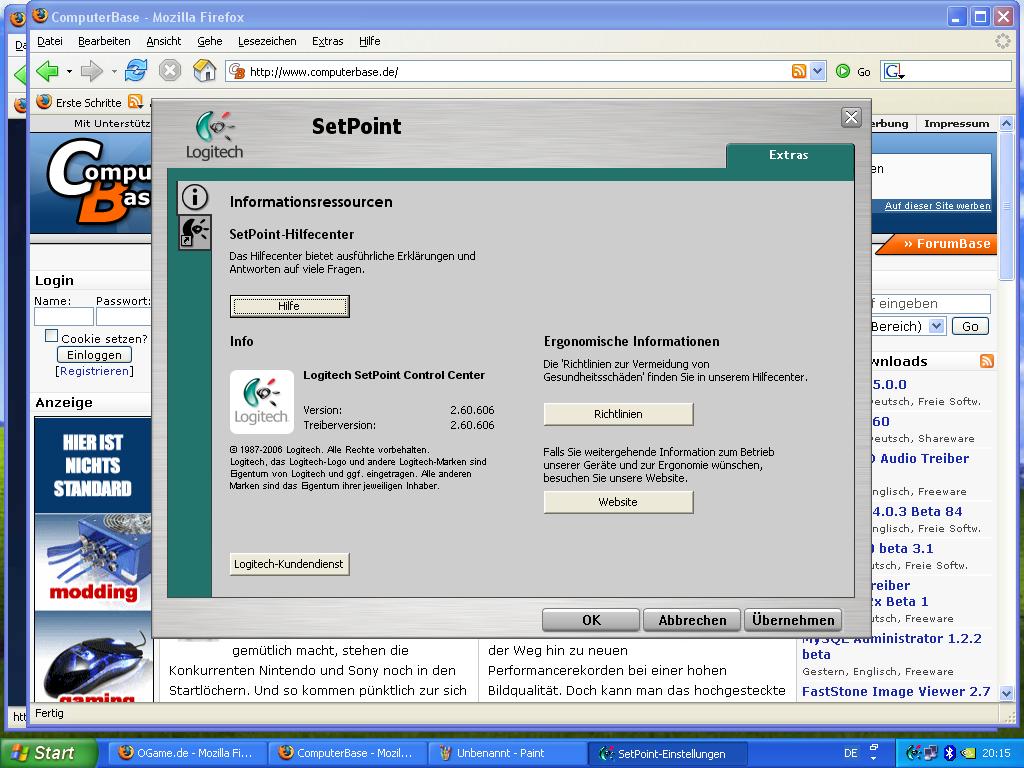Click the ComputerBase logo
Image resolution: width=1024 pixels, height=768 pixels.
click(98, 183)
